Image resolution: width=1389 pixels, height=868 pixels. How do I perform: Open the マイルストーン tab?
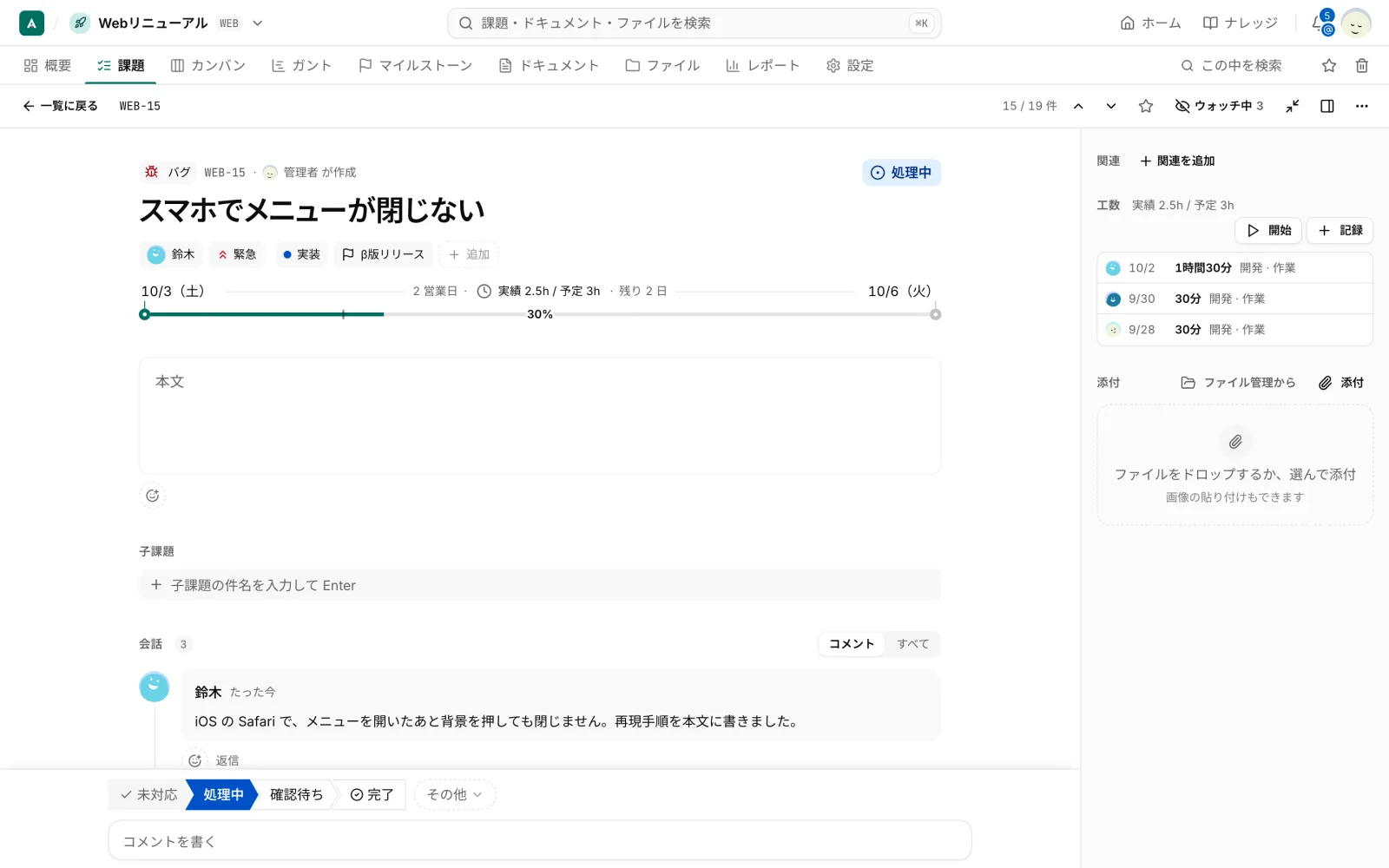(x=415, y=65)
